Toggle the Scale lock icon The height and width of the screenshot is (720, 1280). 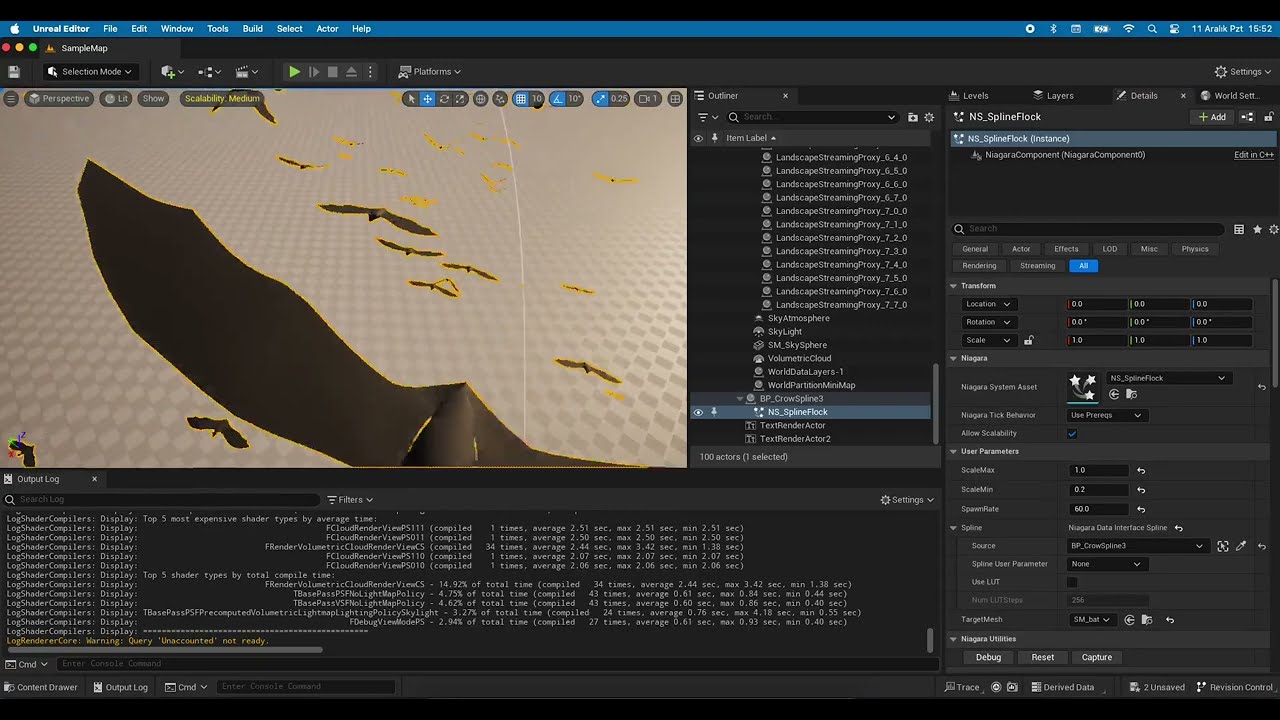coord(1028,340)
